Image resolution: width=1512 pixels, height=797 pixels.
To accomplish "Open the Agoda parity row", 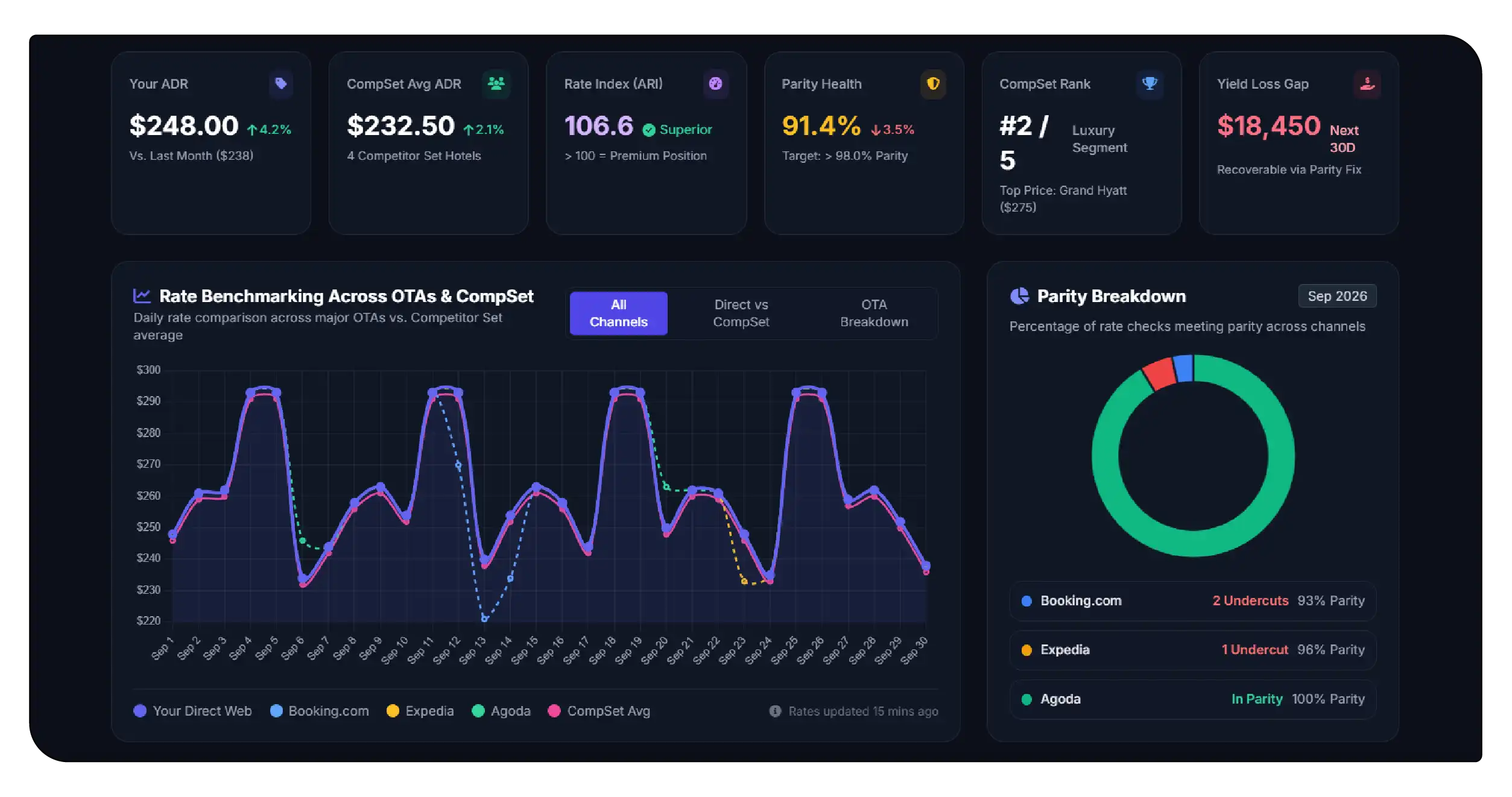I will (x=1193, y=699).
